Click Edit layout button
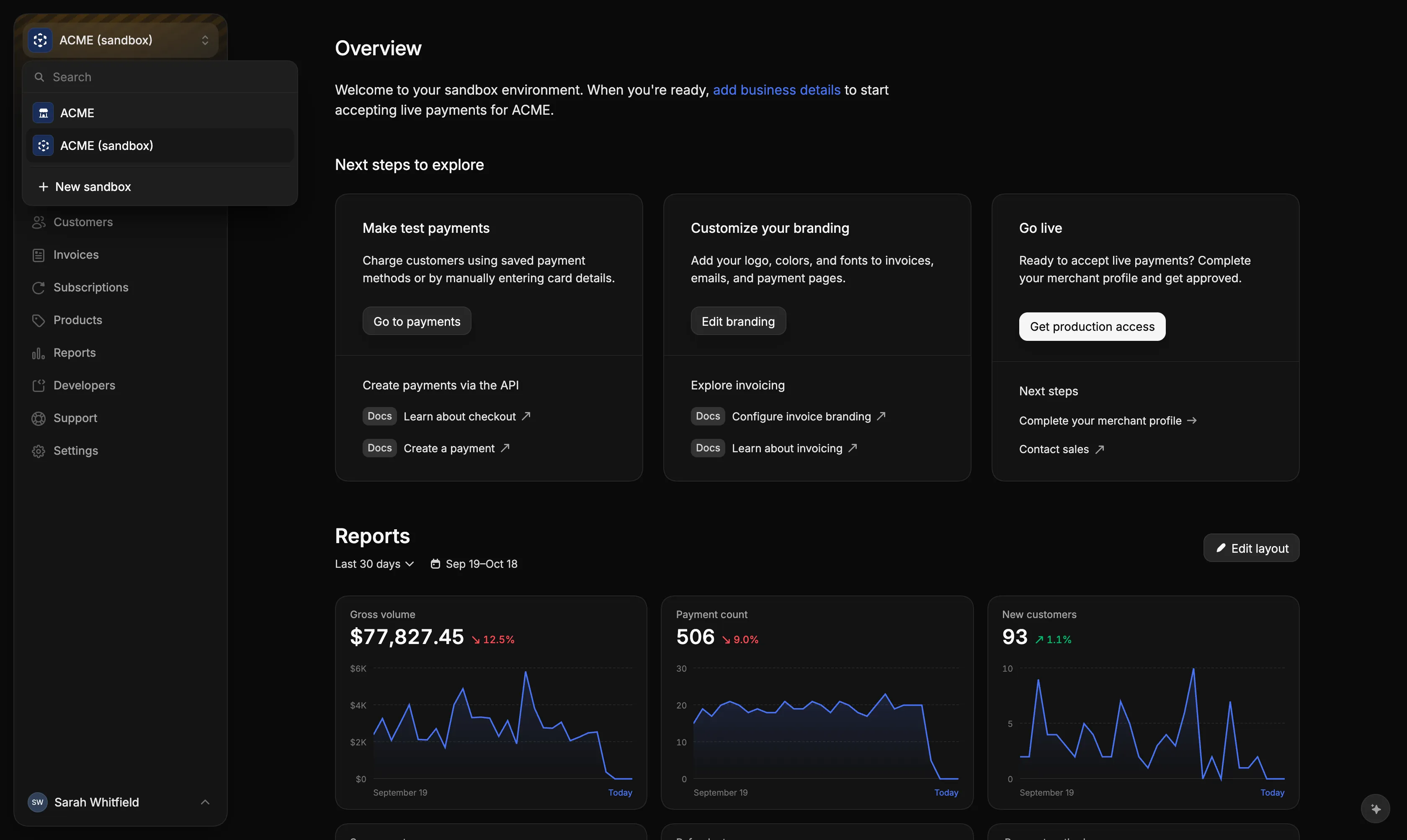 click(x=1251, y=548)
